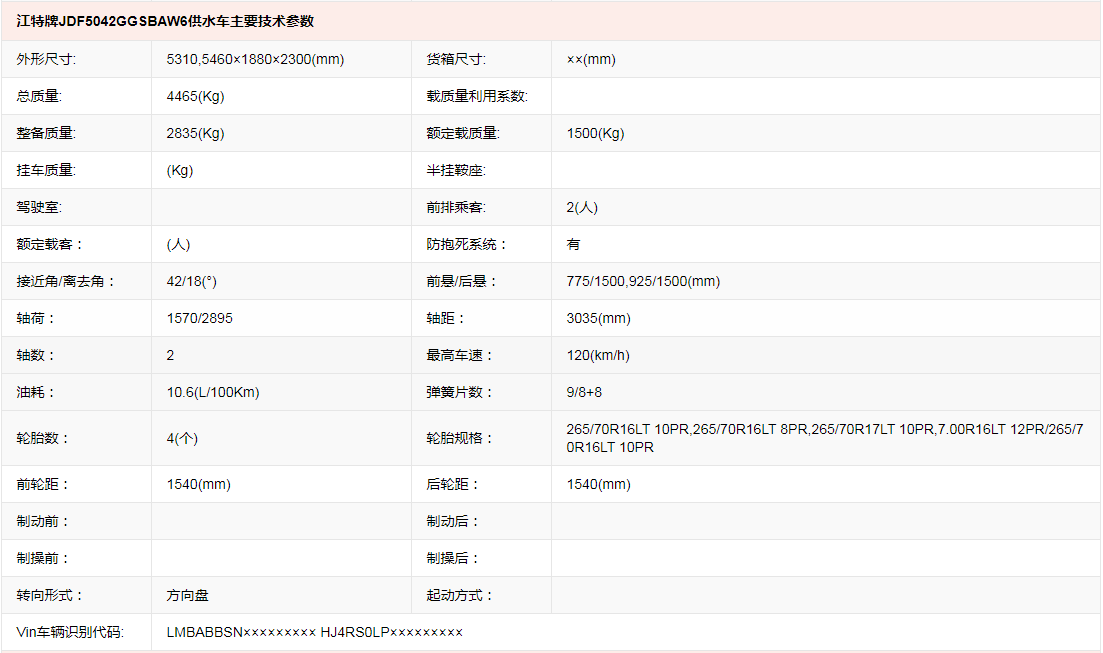1103x653 pixels.
Task: Click the 货箱尺寸 label cell
Action: (456, 59)
